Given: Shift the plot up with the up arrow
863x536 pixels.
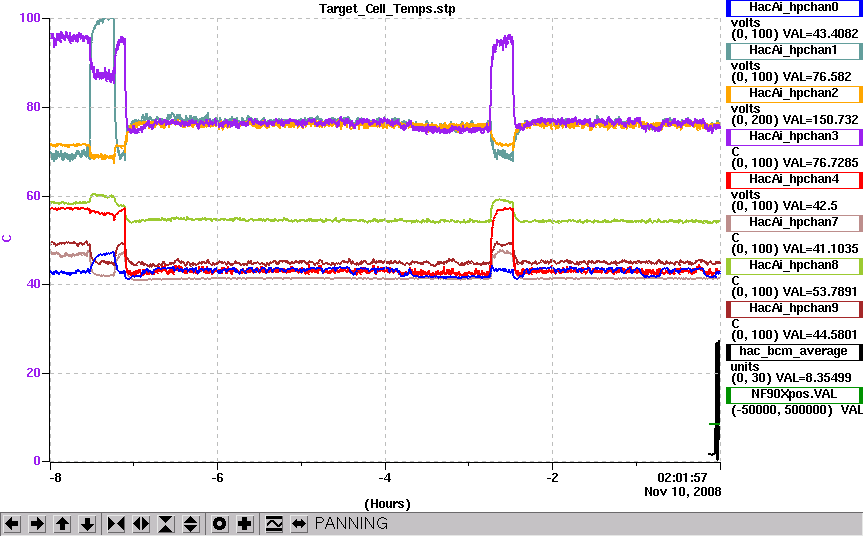Looking at the screenshot, I should 62,523.
